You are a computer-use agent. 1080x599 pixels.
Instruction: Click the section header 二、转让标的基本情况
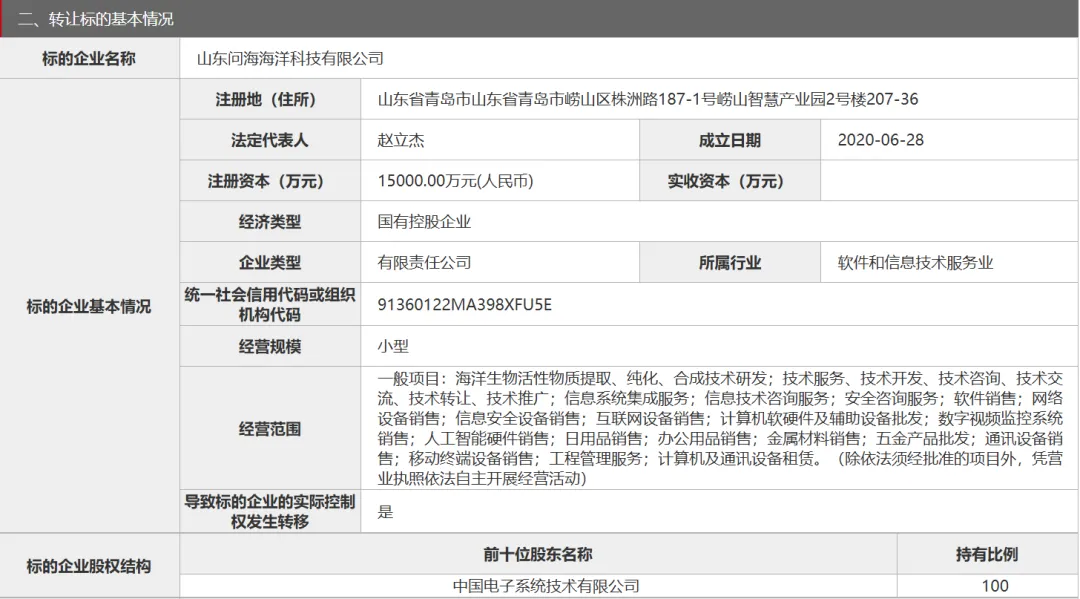(96, 19)
